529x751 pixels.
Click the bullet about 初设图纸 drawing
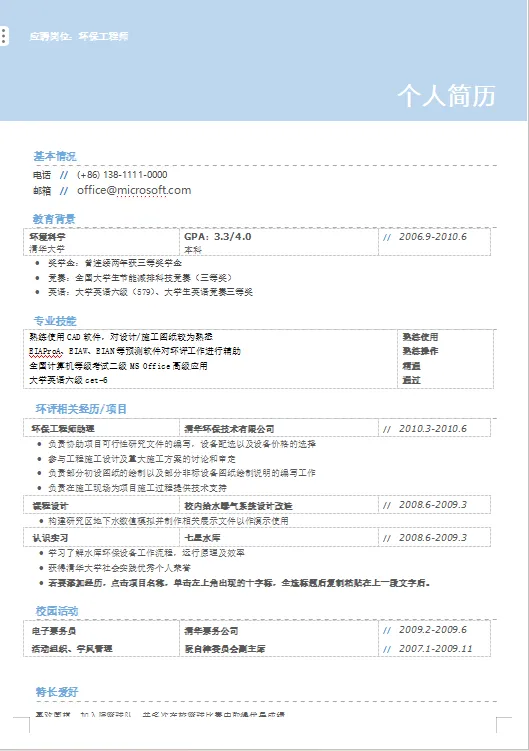[x=182, y=473]
